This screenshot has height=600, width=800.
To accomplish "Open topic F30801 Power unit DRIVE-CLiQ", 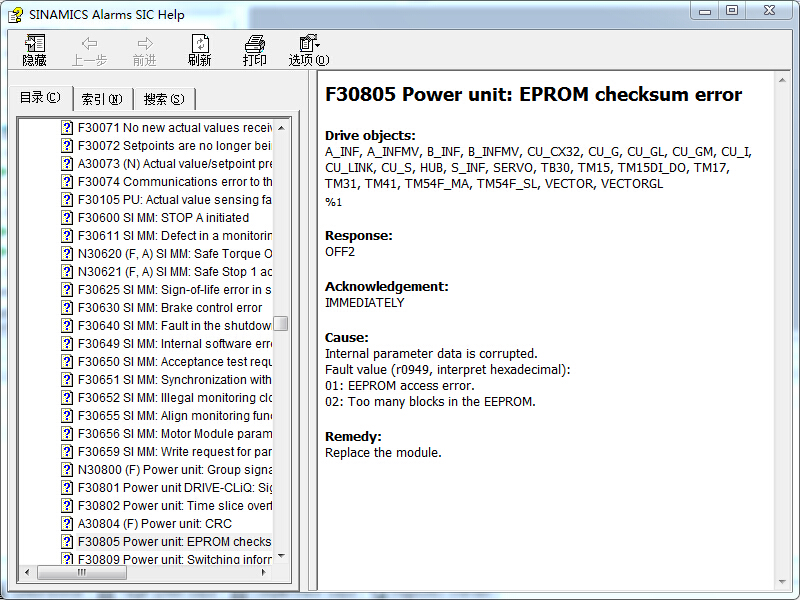I will tap(174, 487).
